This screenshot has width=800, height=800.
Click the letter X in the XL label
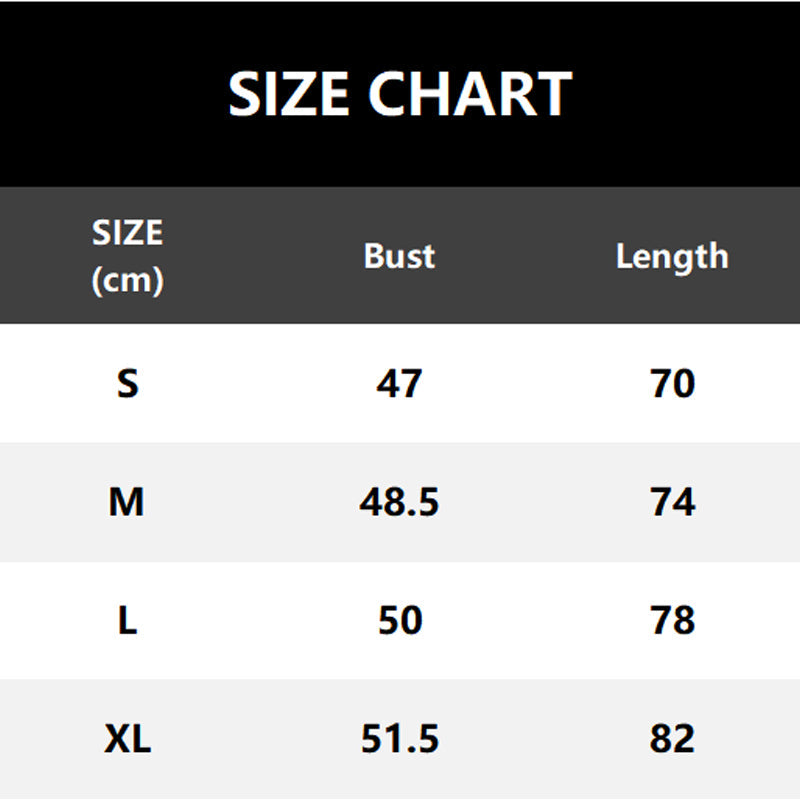pos(116,740)
